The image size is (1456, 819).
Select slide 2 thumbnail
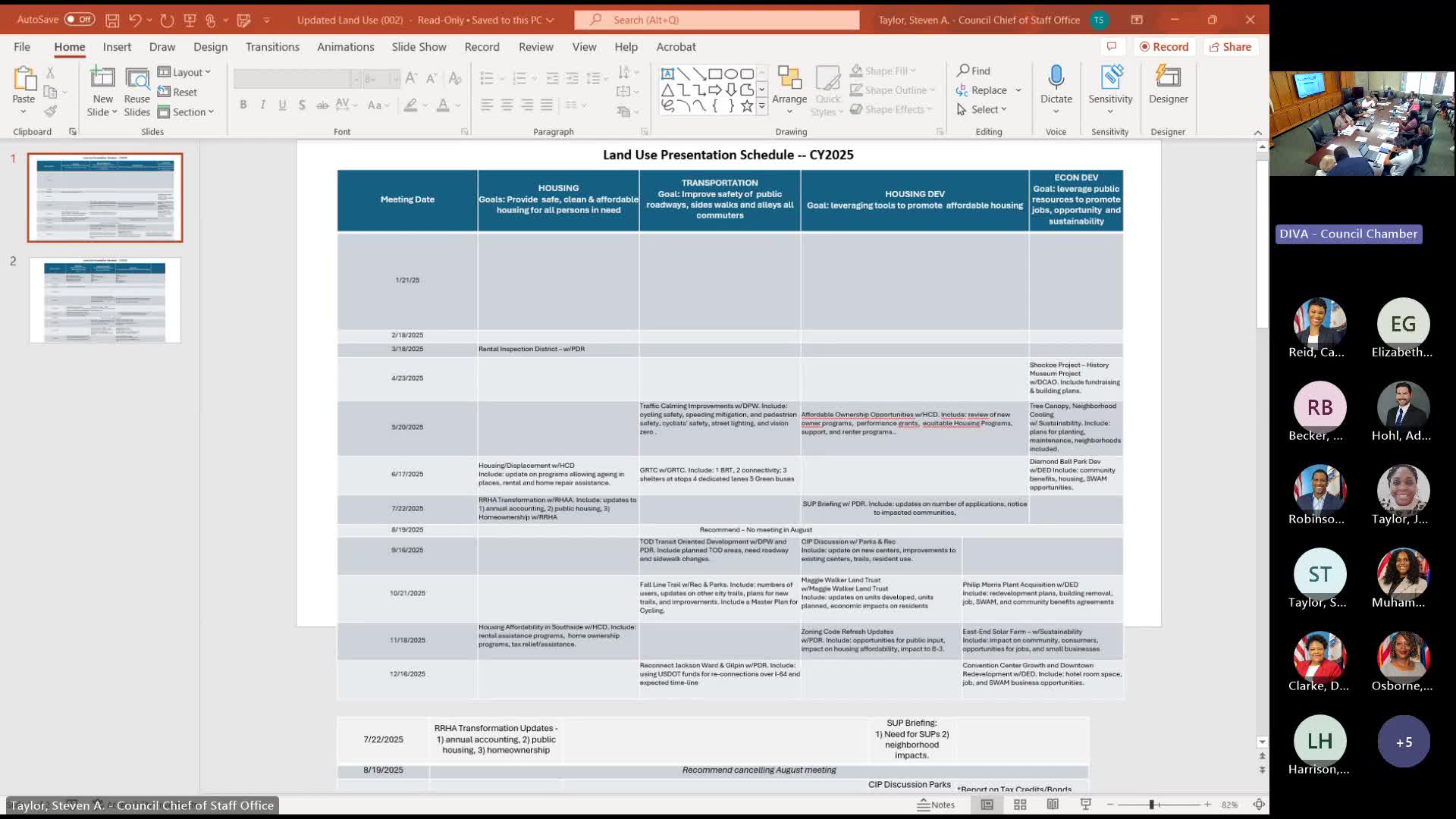[105, 300]
